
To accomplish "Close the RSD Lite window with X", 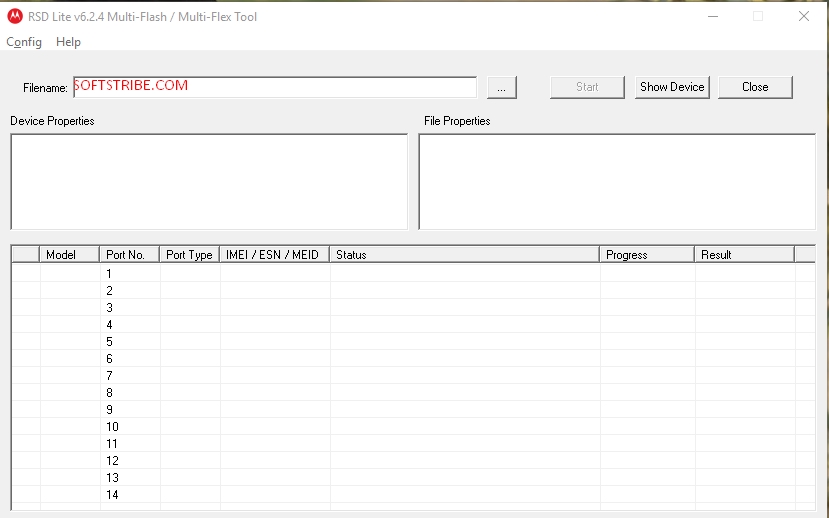I will click(804, 16).
